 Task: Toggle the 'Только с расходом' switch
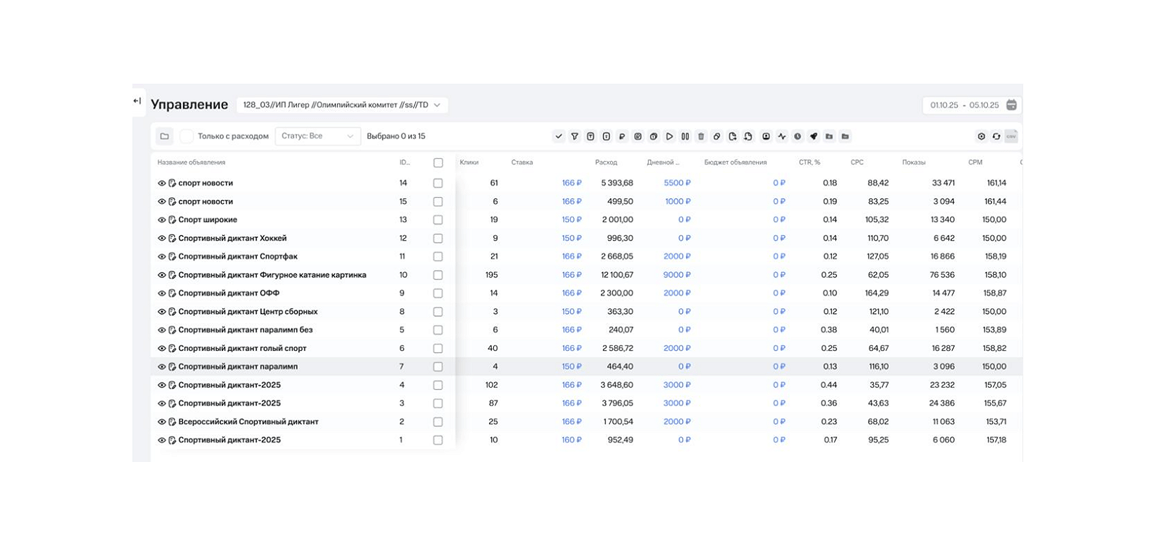point(187,136)
